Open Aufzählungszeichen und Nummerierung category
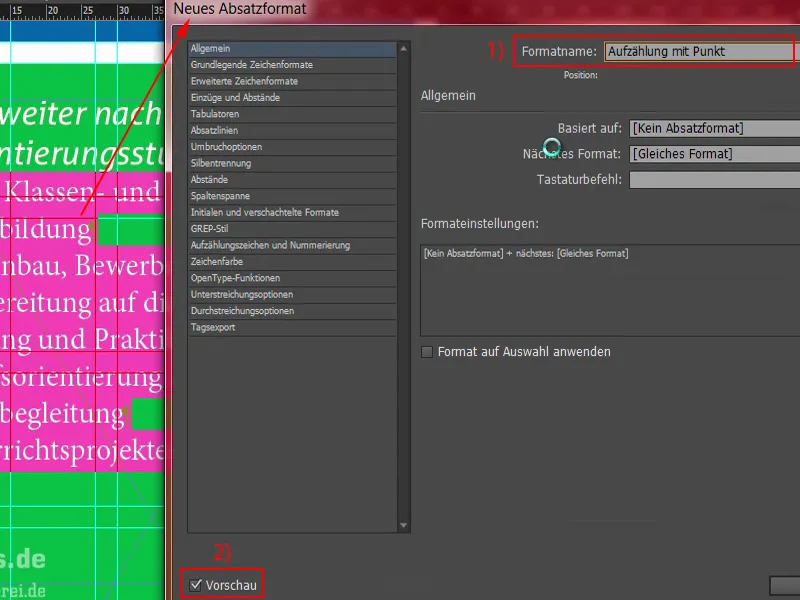This screenshot has height=600, width=800. (292, 245)
